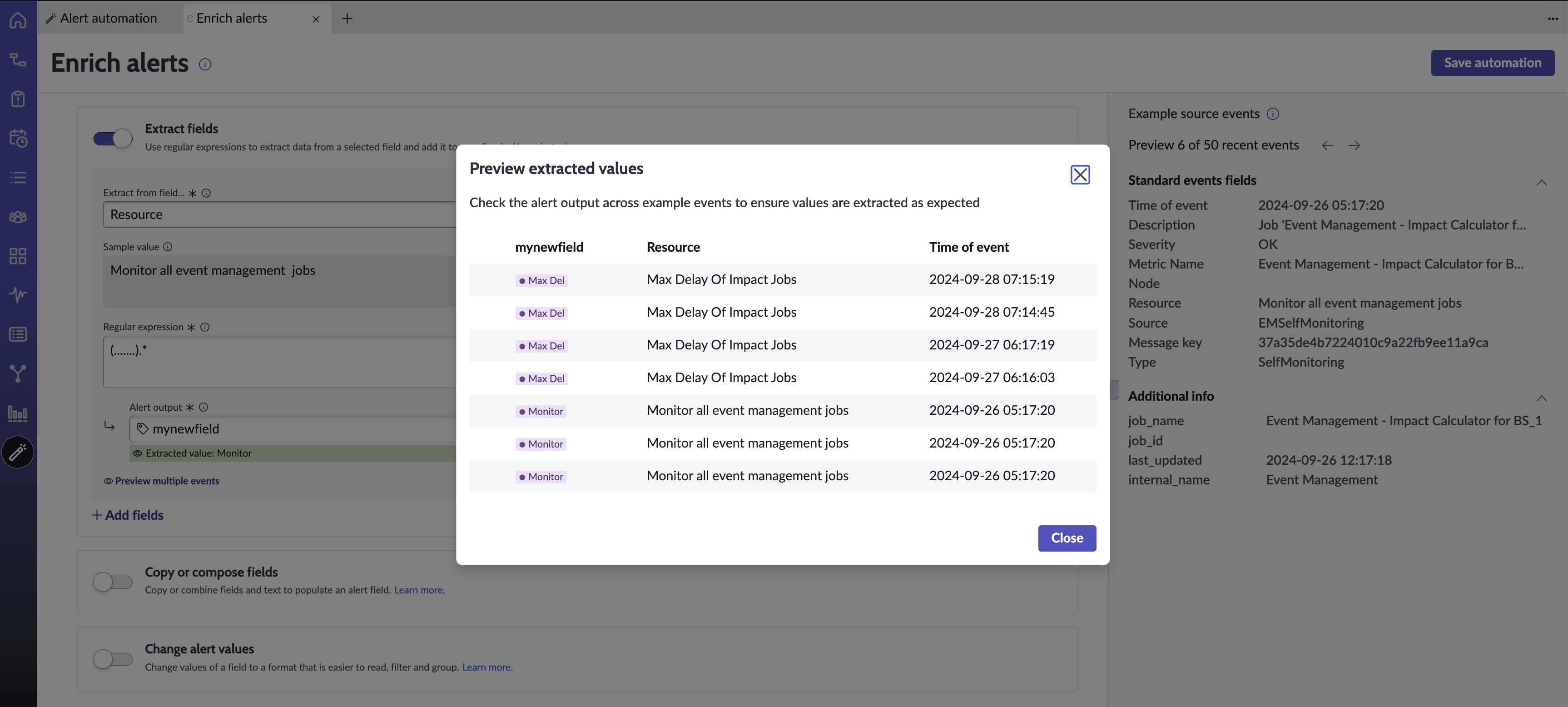Collapse Standard events fields section
Viewport: 1568px width, 707px height.
(x=1541, y=183)
